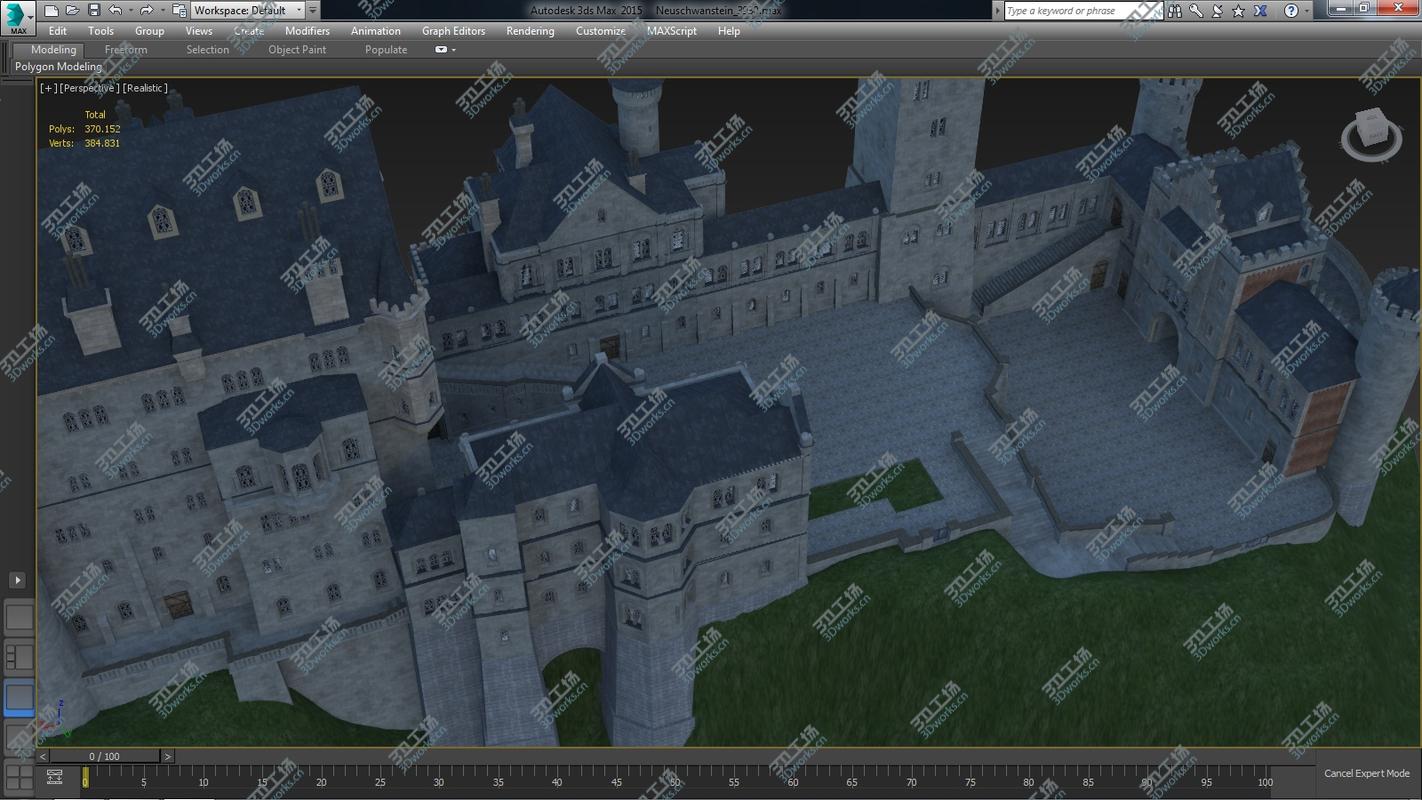This screenshot has height=800, width=1422.
Task: Open the MAXScript menu
Action: point(672,31)
